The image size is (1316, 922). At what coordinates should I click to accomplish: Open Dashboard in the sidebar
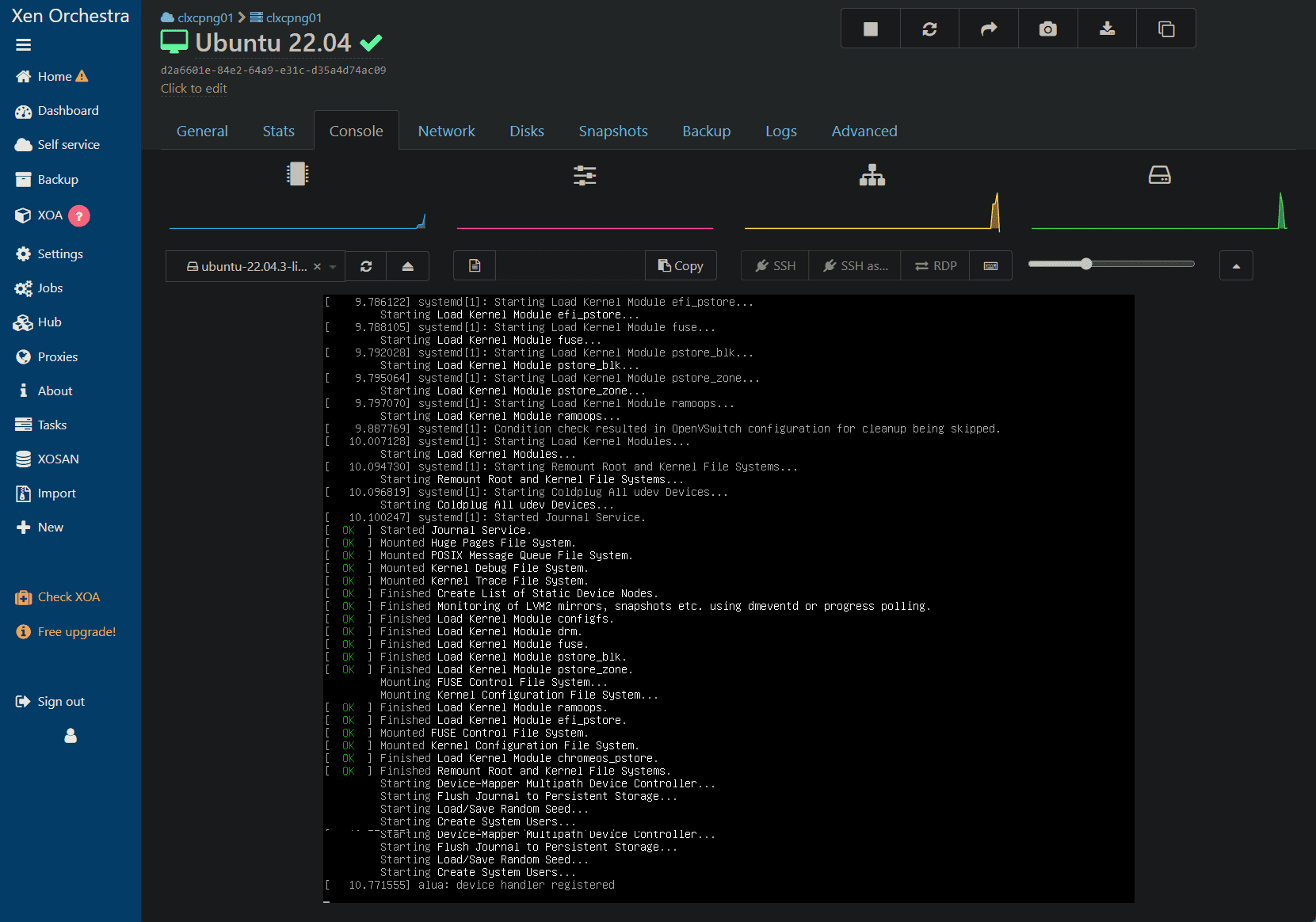pyautogui.click(x=68, y=111)
